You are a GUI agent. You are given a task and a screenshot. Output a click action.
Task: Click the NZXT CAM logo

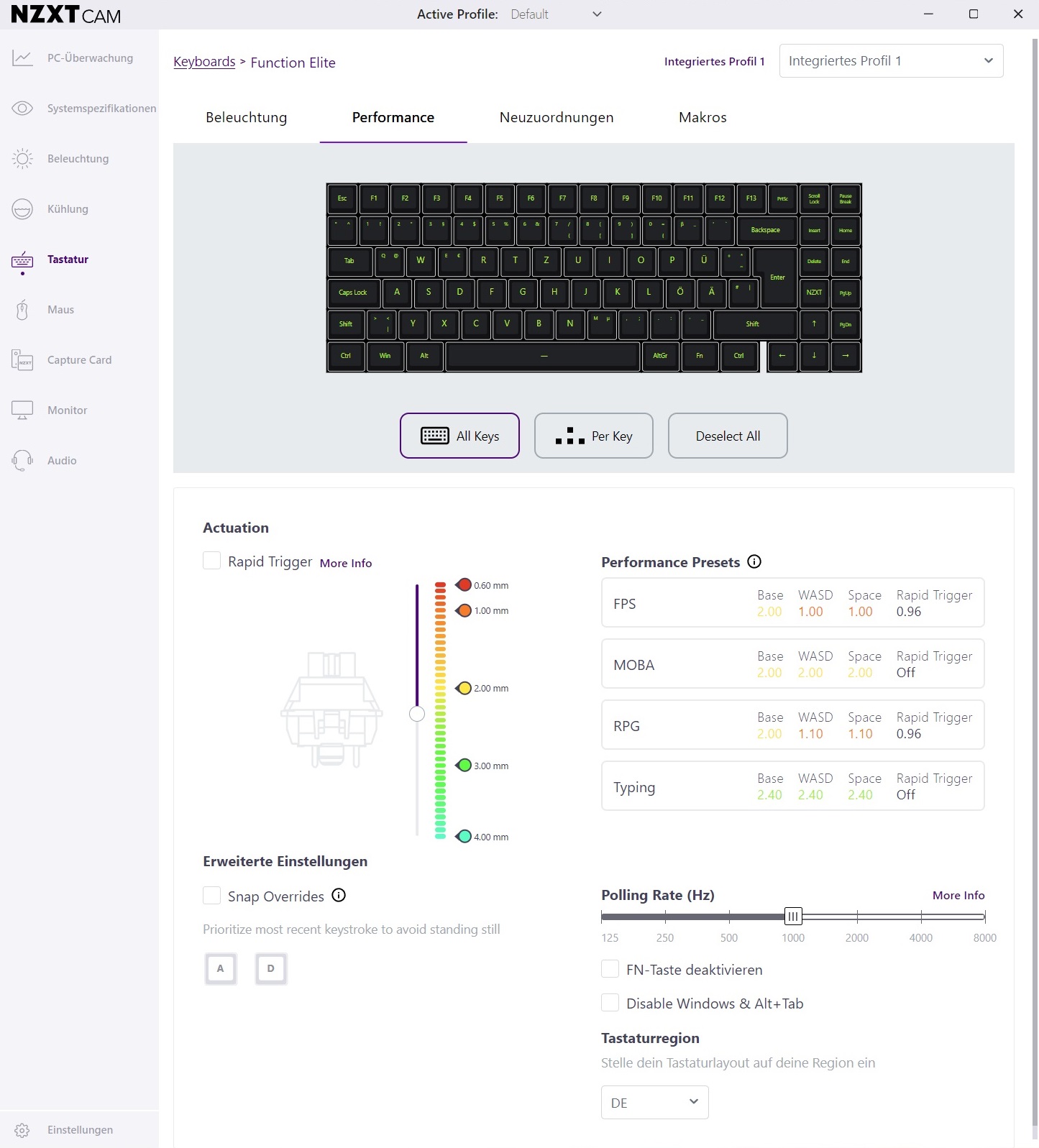click(66, 14)
